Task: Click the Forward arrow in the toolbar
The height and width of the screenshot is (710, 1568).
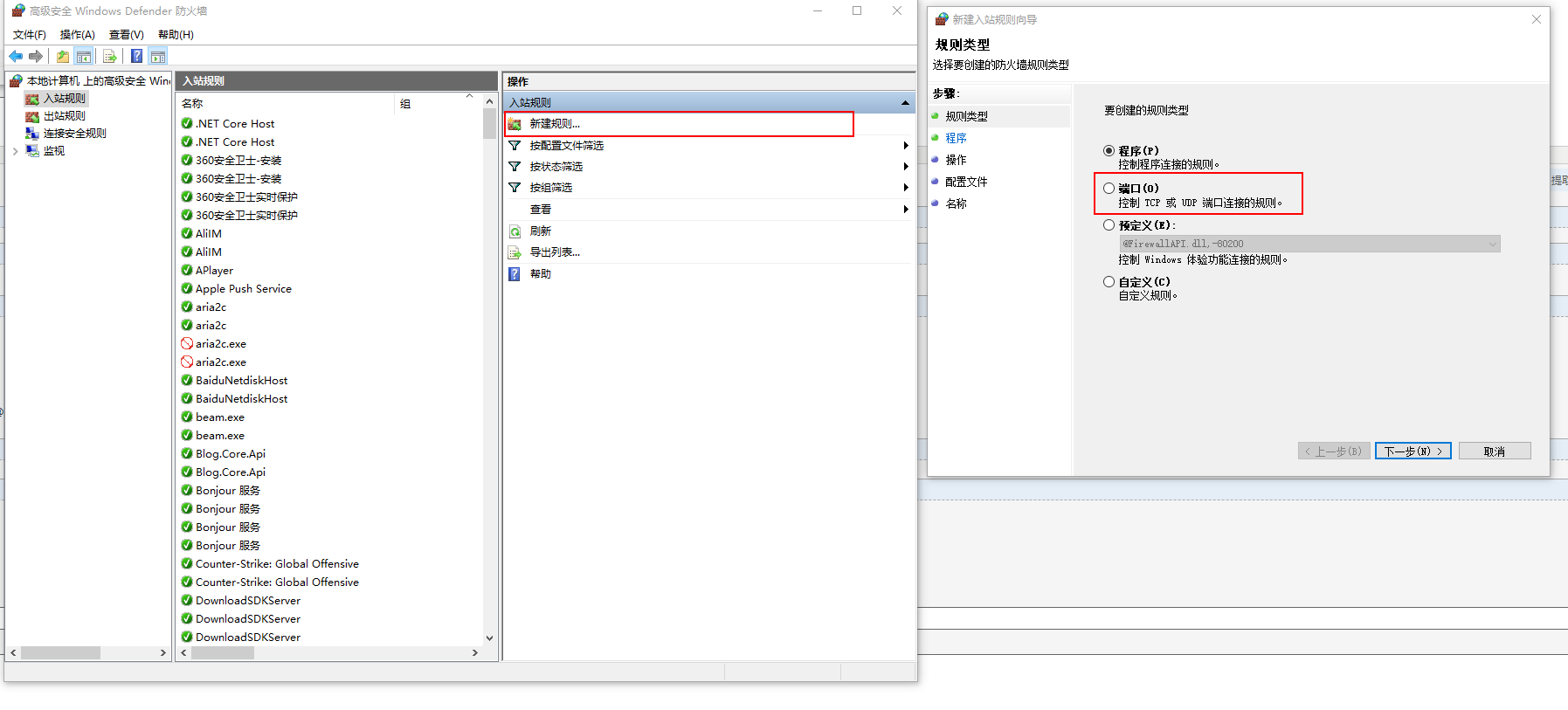Action: pos(36,57)
